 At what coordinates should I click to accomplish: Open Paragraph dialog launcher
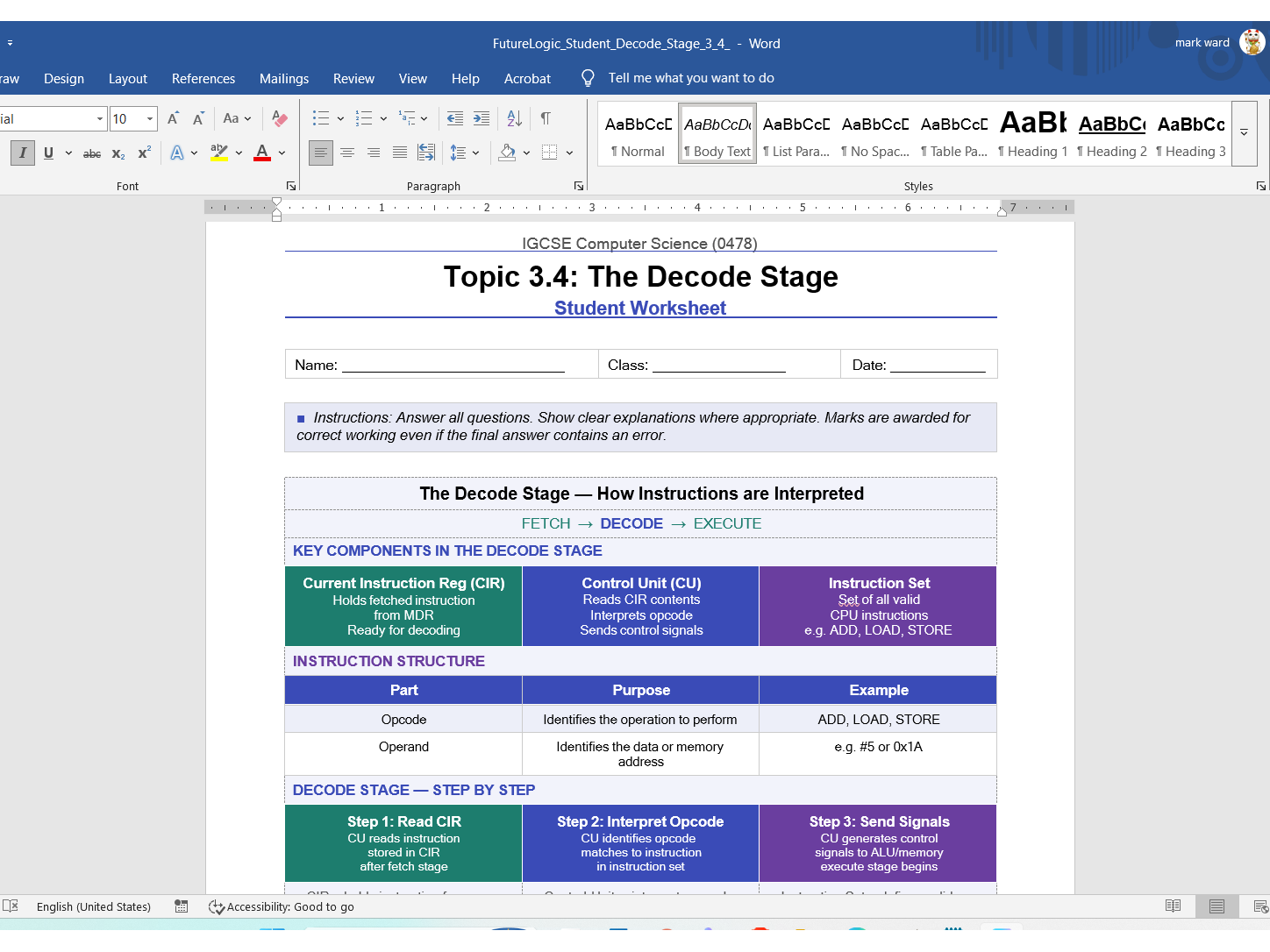[579, 186]
